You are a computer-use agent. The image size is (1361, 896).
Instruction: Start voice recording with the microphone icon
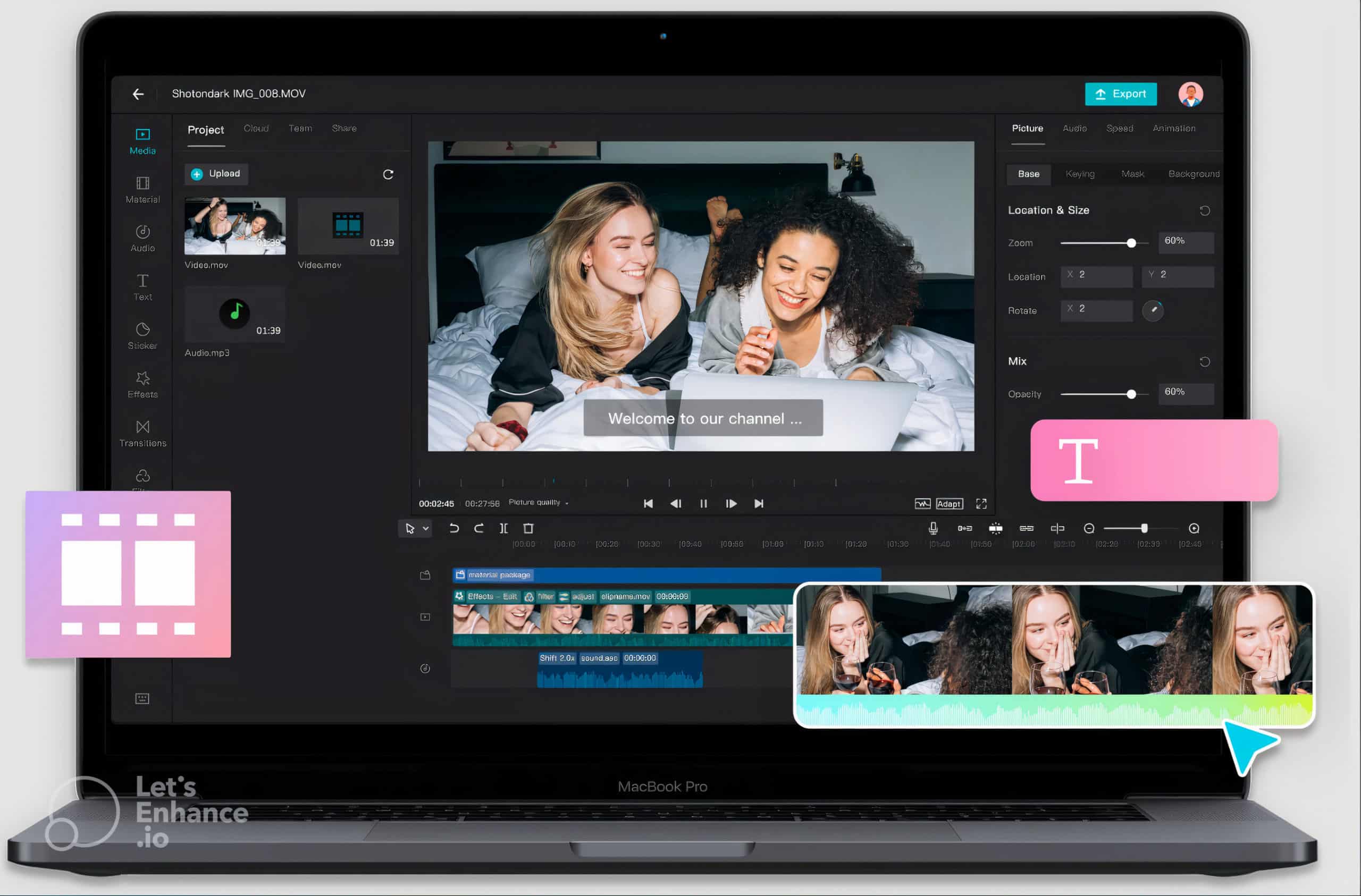tap(932, 528)
